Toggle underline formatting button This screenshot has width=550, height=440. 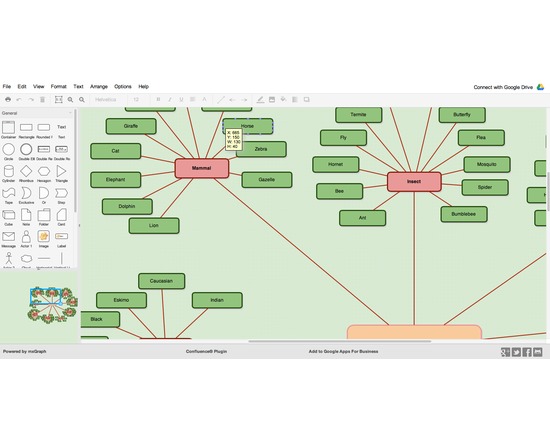181,100
